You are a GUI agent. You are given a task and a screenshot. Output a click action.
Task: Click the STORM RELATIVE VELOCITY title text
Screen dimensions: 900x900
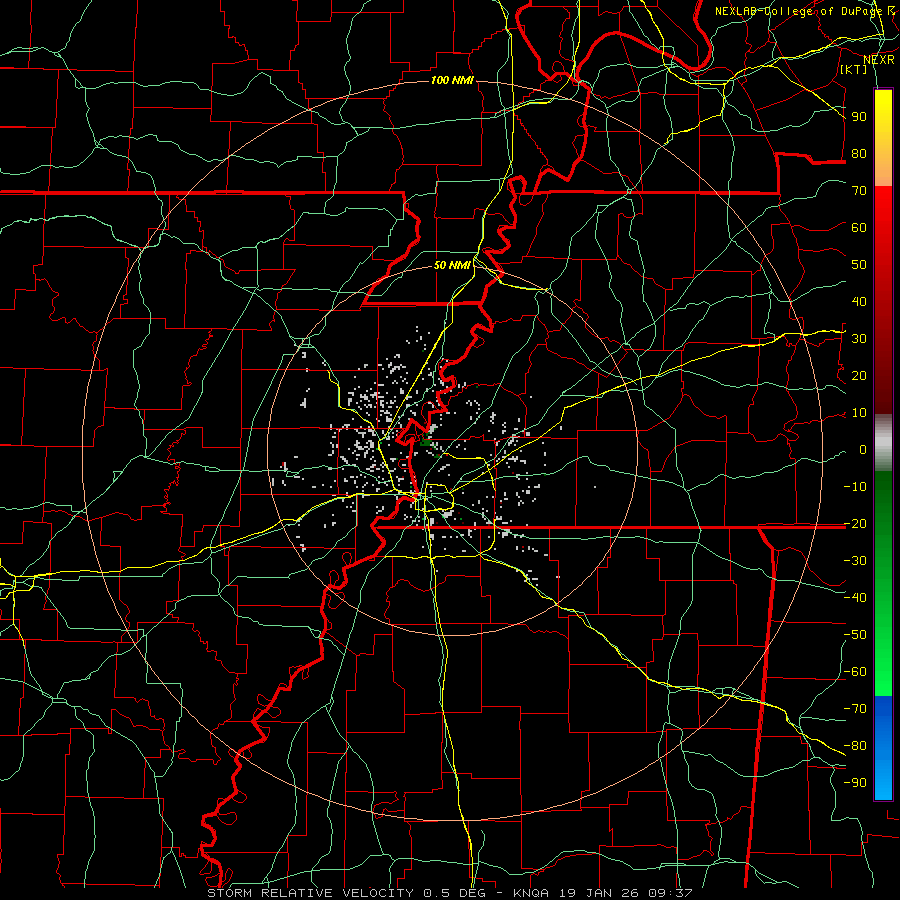tap(310, 893)
